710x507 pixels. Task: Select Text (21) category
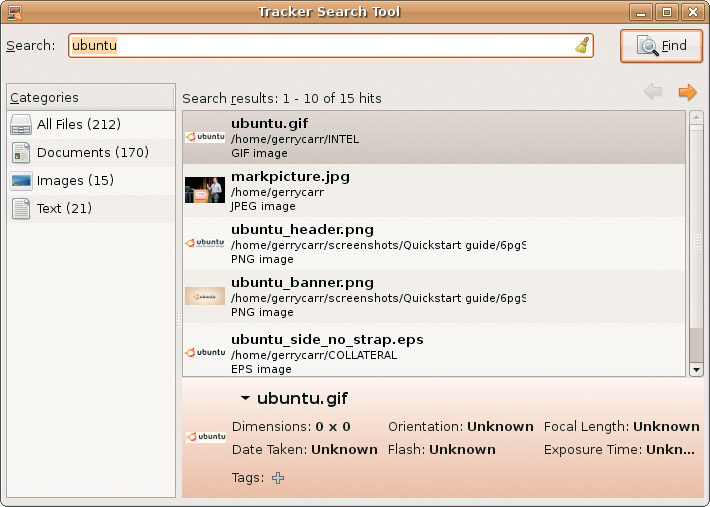click(91, 209)
